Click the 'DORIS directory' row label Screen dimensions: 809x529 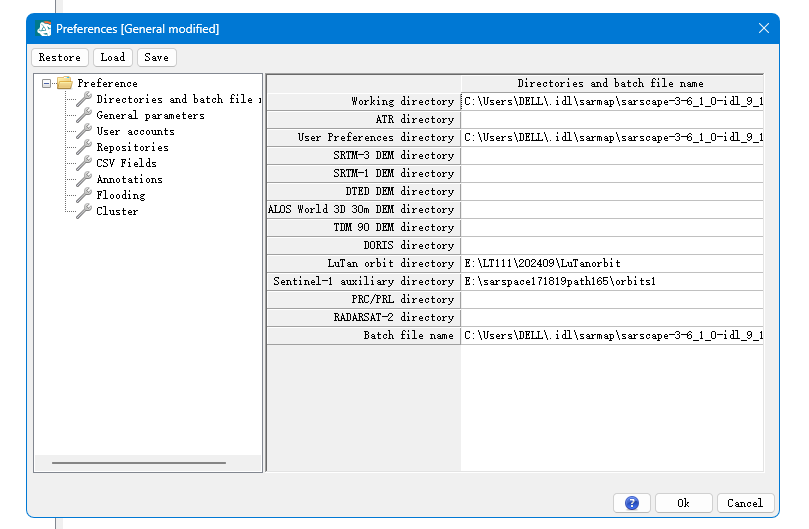point(364,246)
